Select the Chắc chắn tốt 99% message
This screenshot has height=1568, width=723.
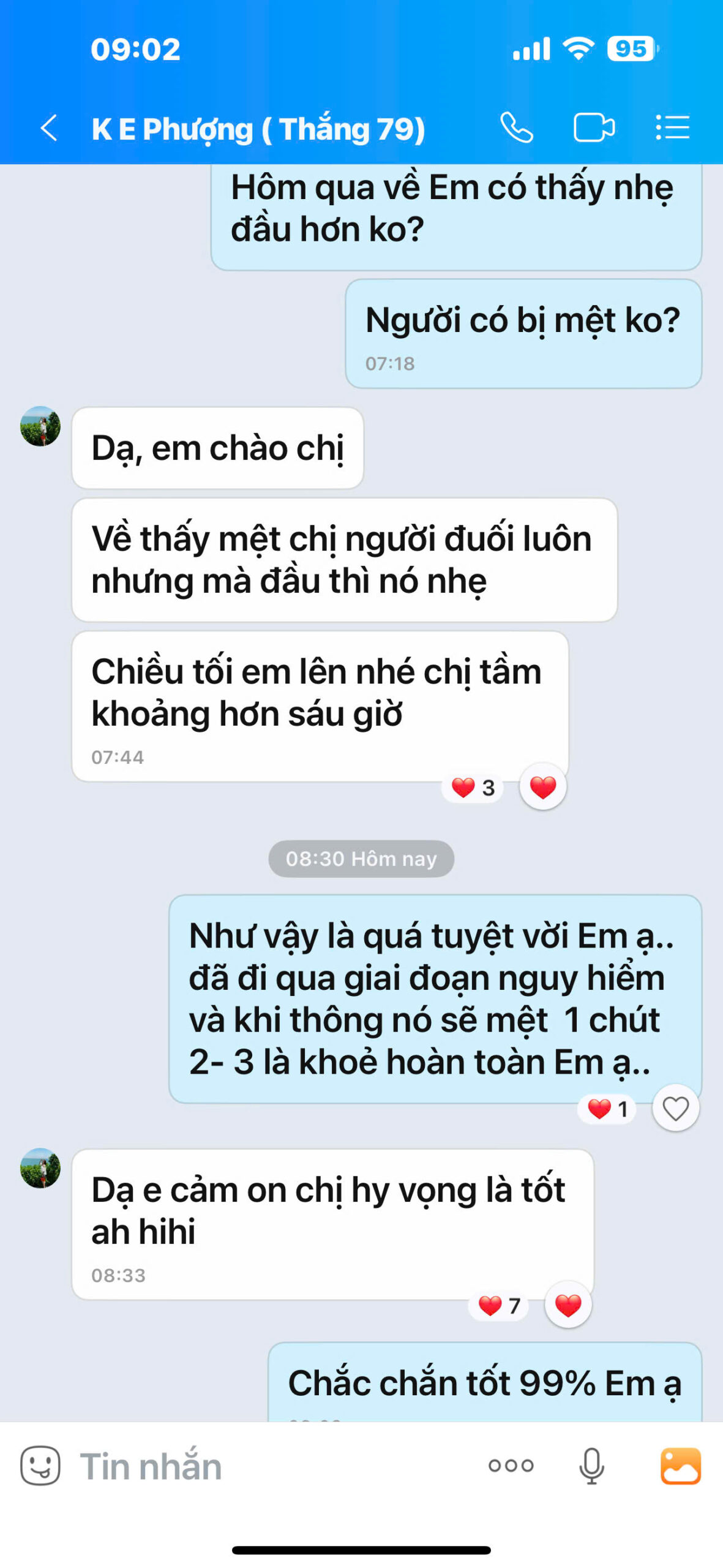[x=485, y=1382]
